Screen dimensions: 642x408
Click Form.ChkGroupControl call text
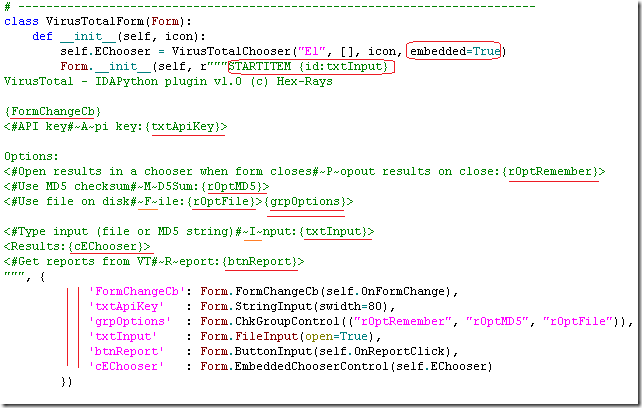click(x=413, y=322)
